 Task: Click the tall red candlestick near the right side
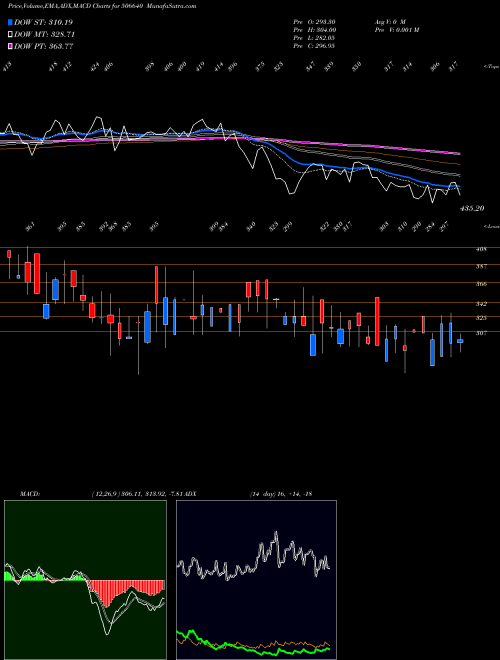click(x=377, y=322)
